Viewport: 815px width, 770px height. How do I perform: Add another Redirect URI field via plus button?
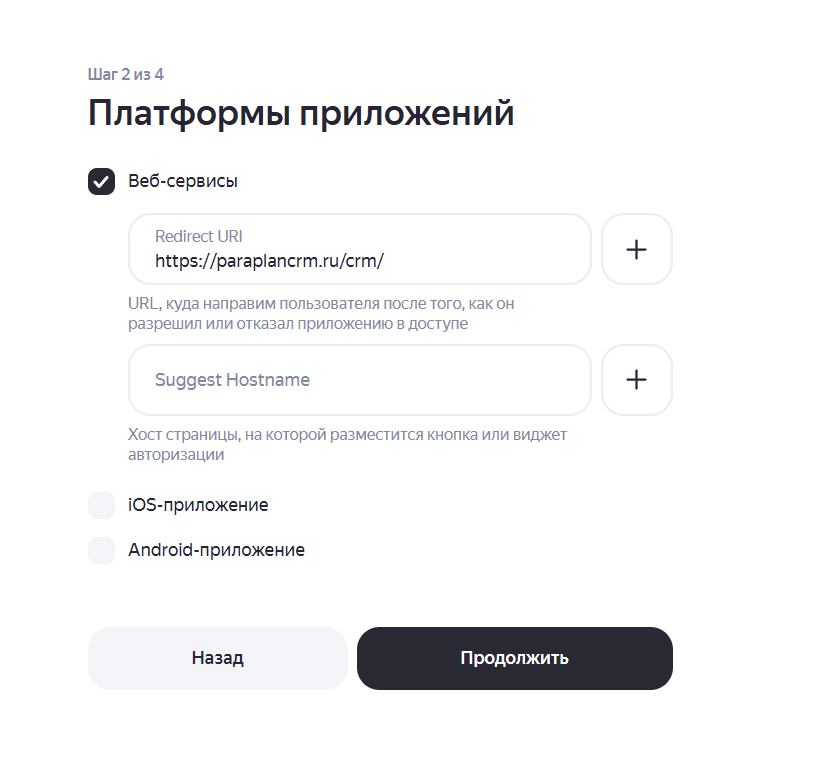click(636, 249)
